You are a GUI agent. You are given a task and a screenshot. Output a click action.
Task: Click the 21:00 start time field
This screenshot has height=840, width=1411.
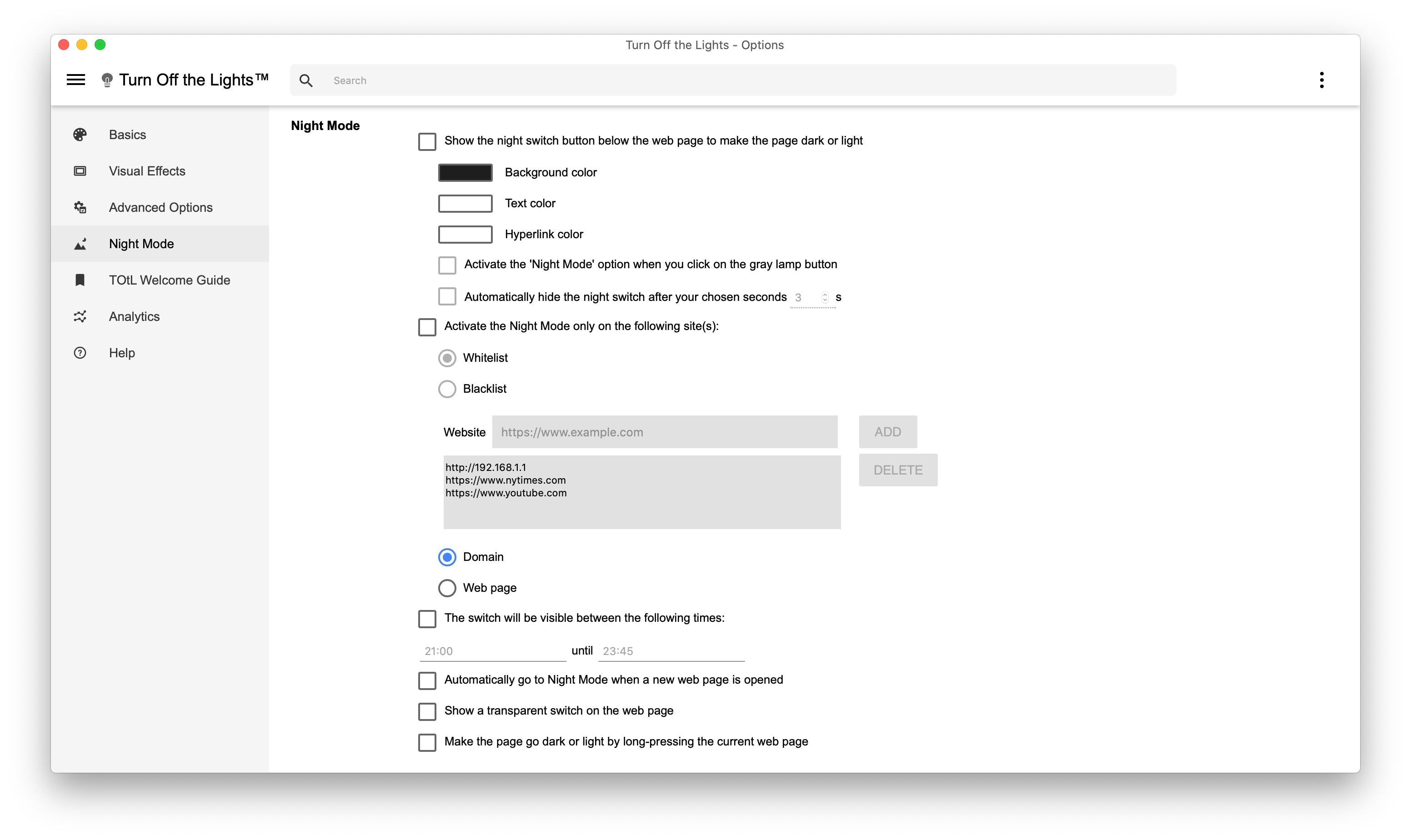tap(492, 651)
